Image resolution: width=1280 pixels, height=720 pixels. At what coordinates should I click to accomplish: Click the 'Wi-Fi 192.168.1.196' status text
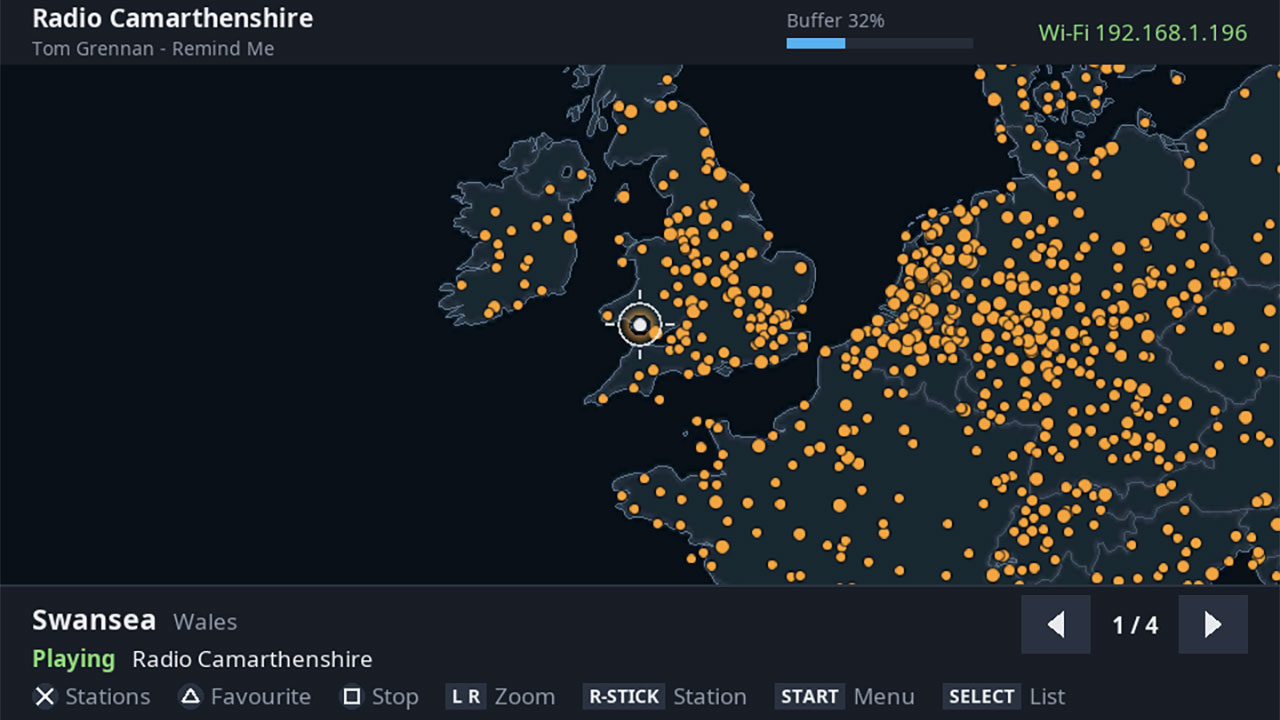point(1143,32)
